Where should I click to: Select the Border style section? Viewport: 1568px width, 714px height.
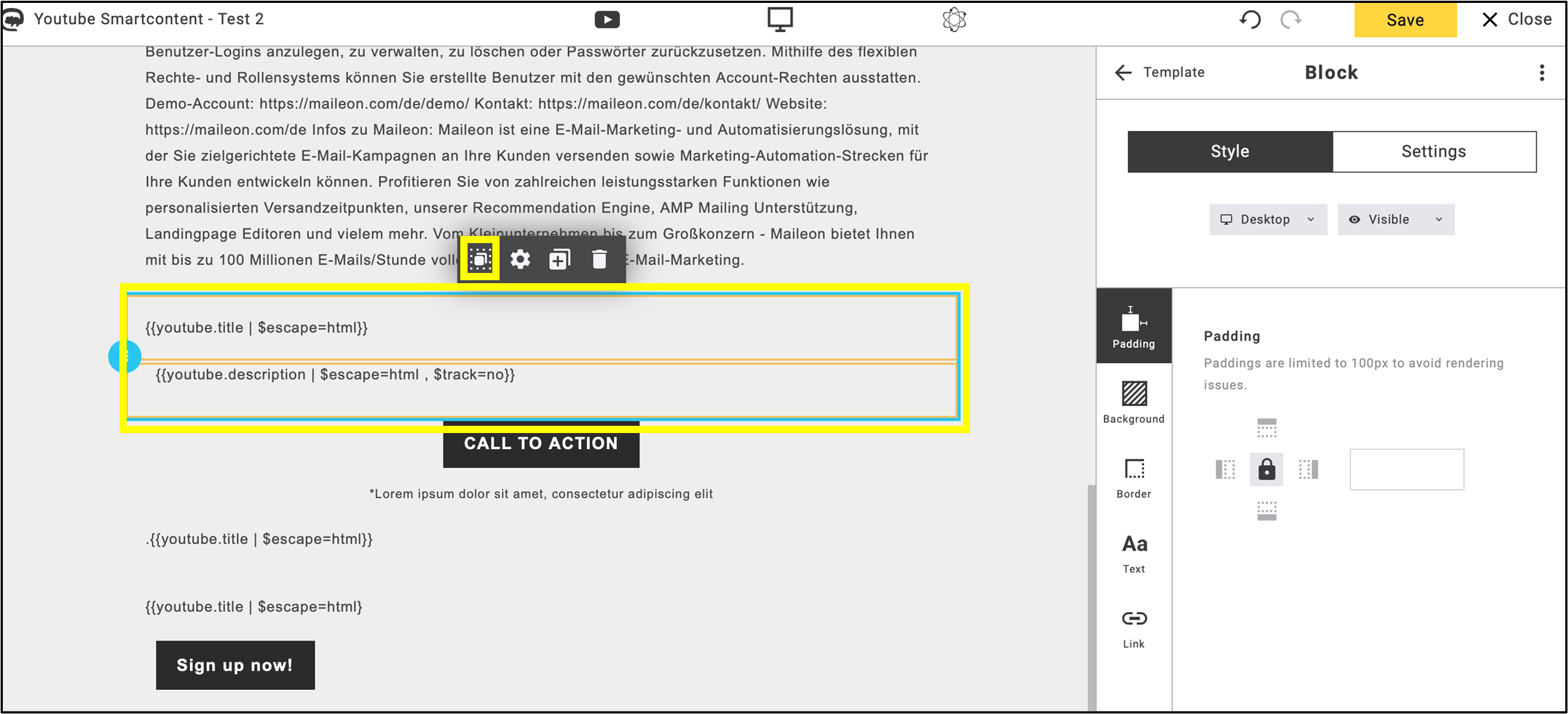point(1134,477)
